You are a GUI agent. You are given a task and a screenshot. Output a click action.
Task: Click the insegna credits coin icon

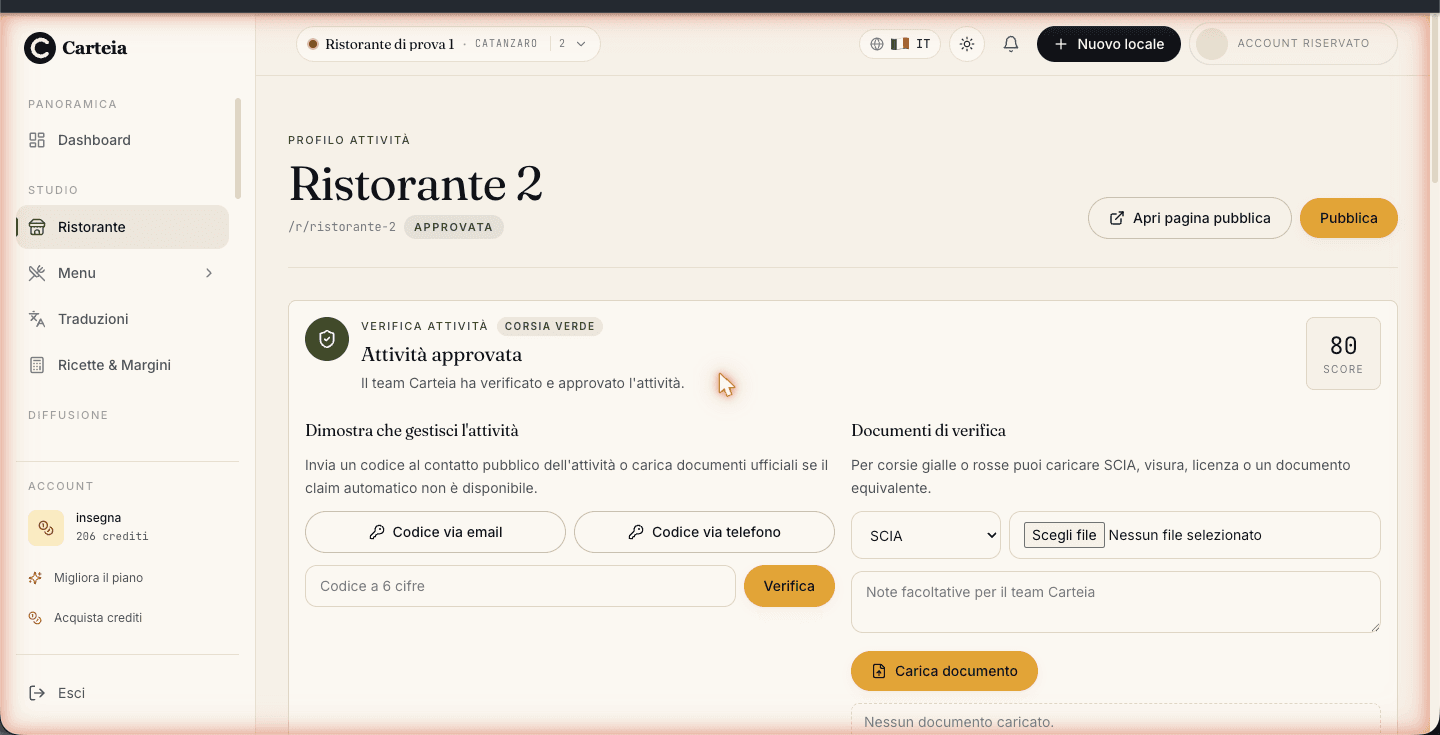click(x=46, y=527)
